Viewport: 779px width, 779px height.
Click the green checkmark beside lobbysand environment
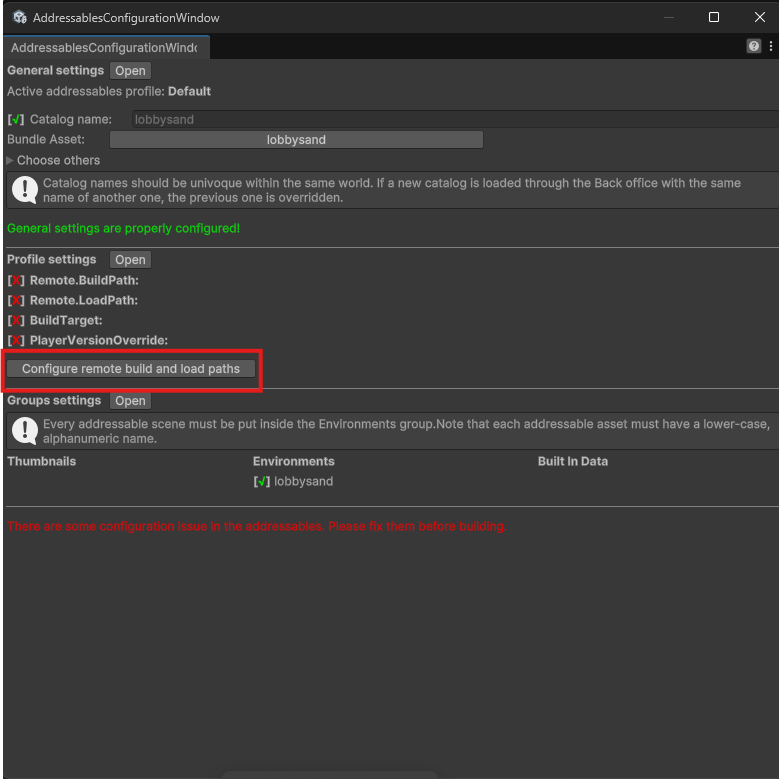pyautogui.click(x=262, y=482)
